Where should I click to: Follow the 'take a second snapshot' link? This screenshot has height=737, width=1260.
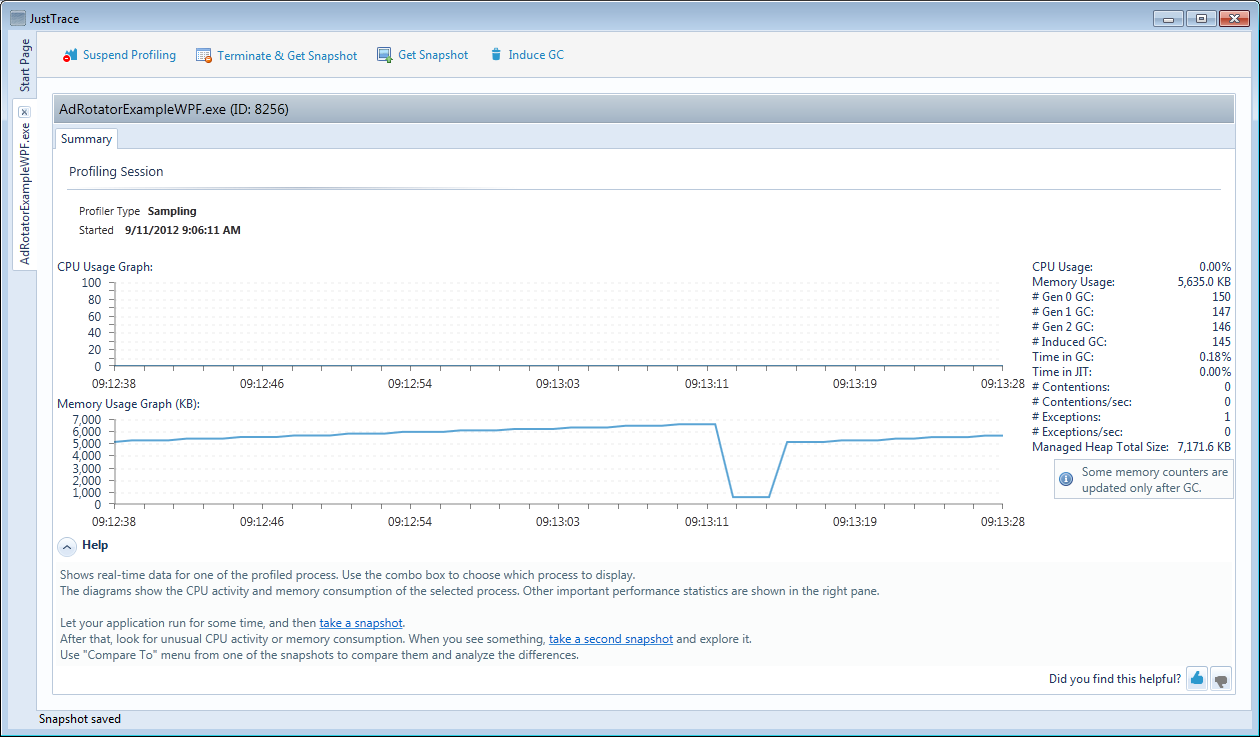611,639
